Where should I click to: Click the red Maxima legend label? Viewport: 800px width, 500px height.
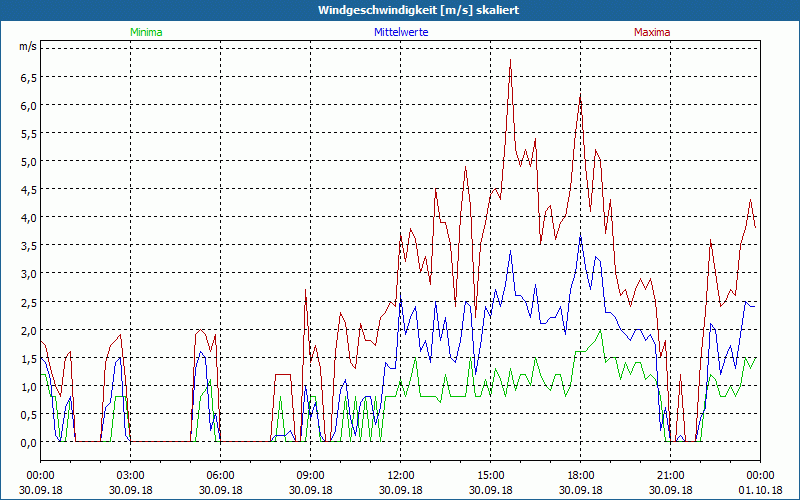[x=652, y=32]
